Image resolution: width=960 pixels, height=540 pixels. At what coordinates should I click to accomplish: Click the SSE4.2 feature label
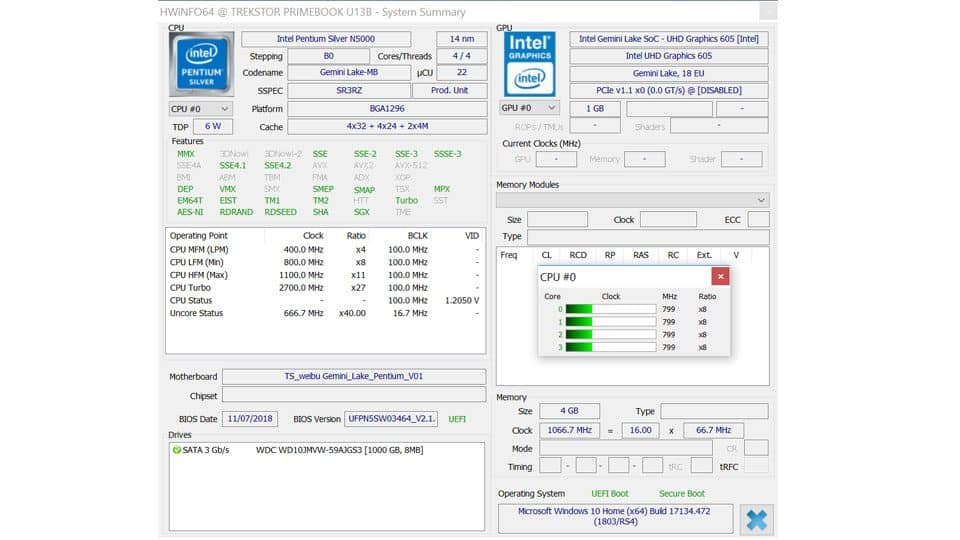coord(277,166)
